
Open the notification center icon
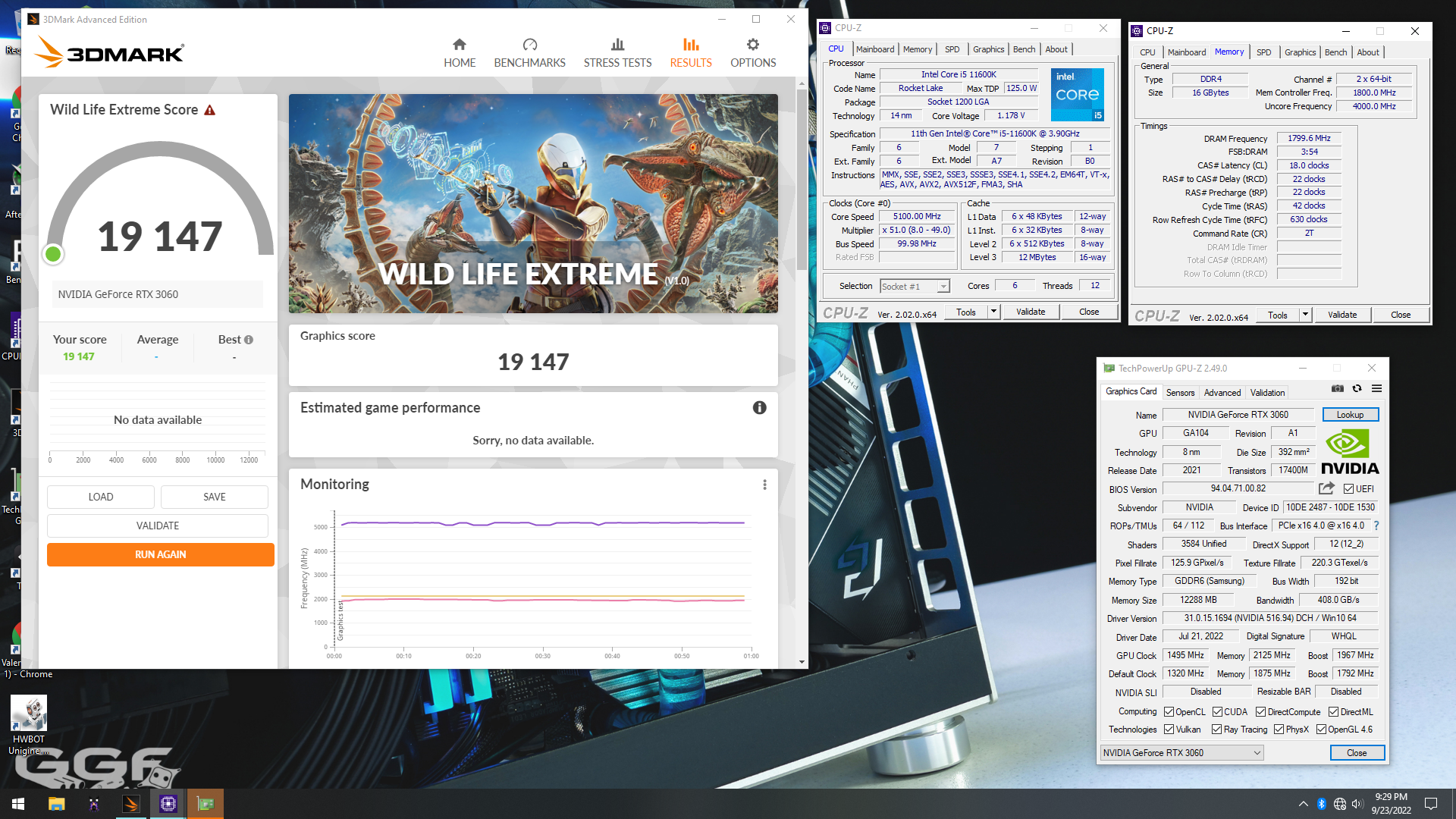(x=1431, y=804)
